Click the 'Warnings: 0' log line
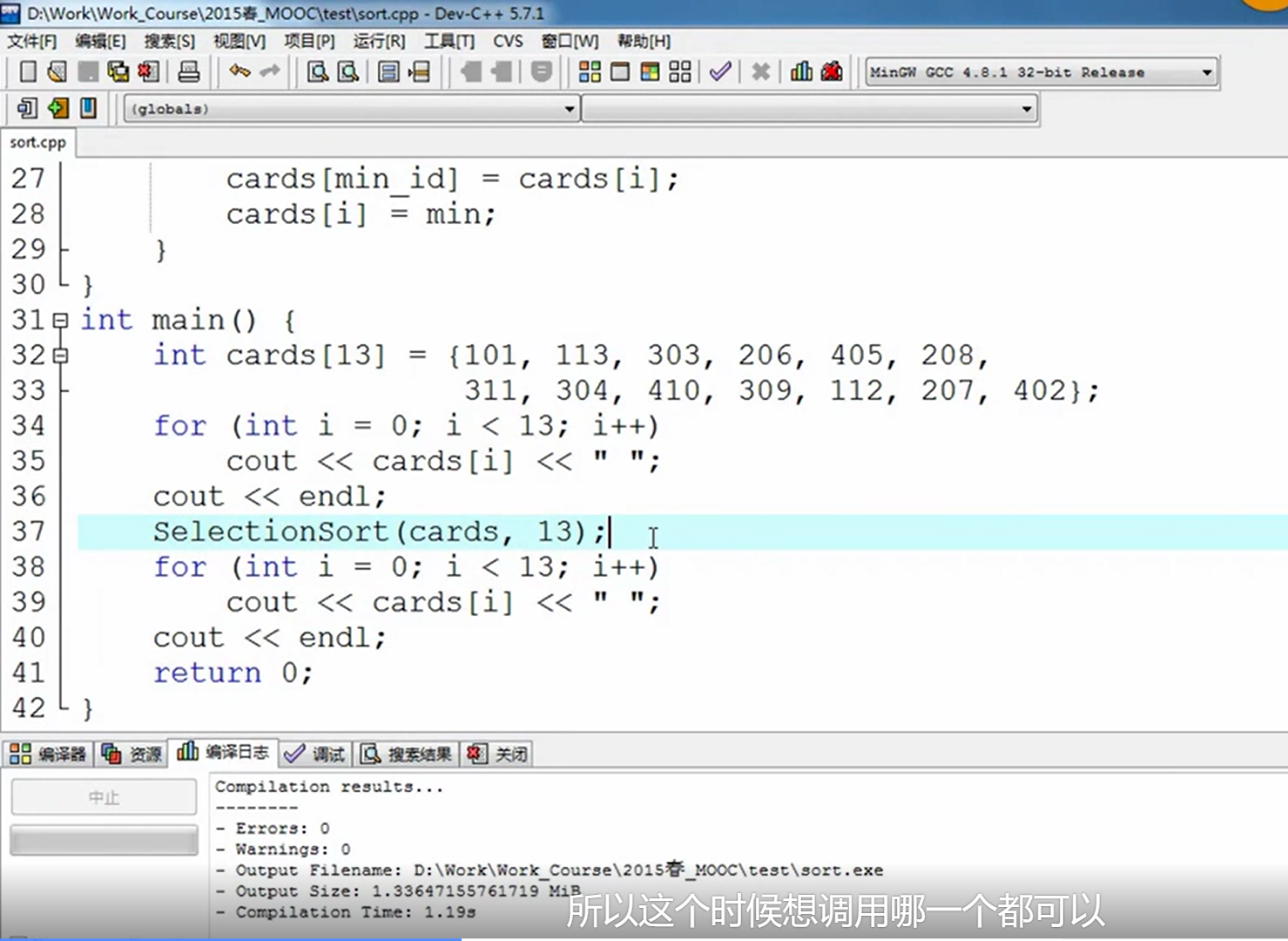1288x941 pixels. click(x=283, y=850)
